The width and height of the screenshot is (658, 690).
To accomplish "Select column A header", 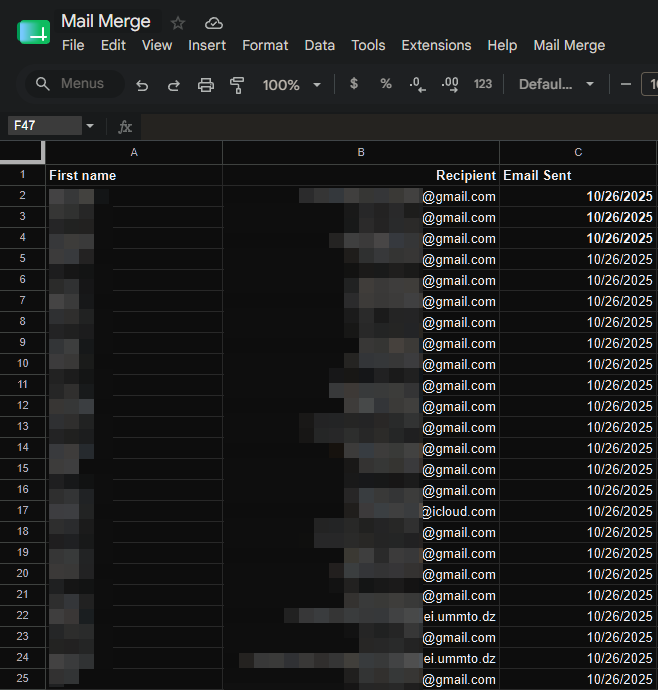I will tap(134, 152).
